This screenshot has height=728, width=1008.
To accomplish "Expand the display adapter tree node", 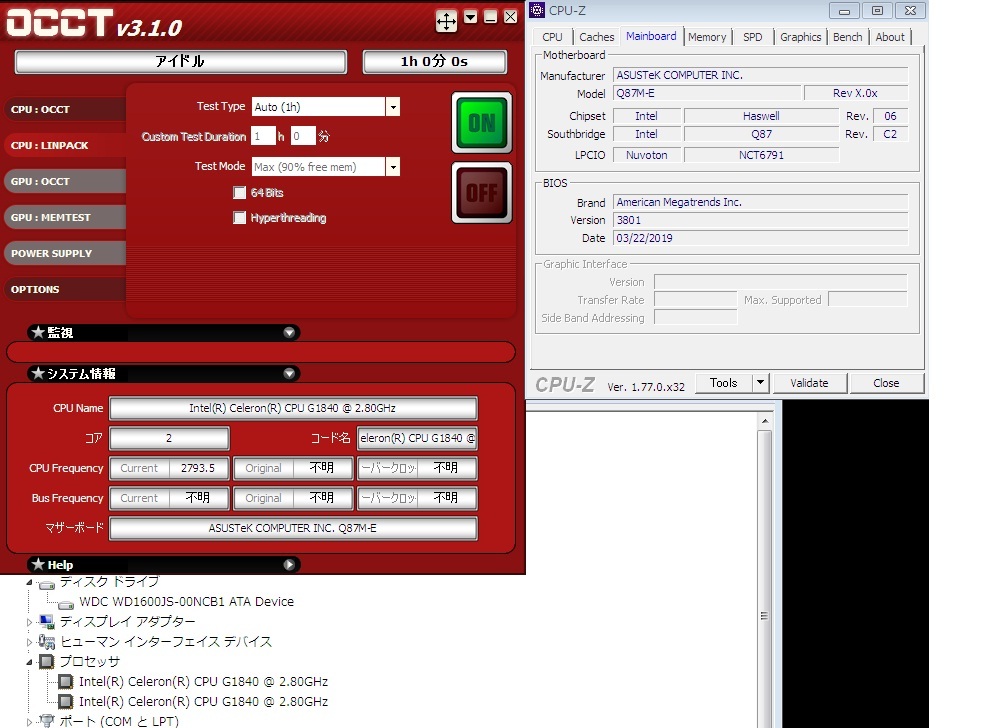I will coord(29,622).
